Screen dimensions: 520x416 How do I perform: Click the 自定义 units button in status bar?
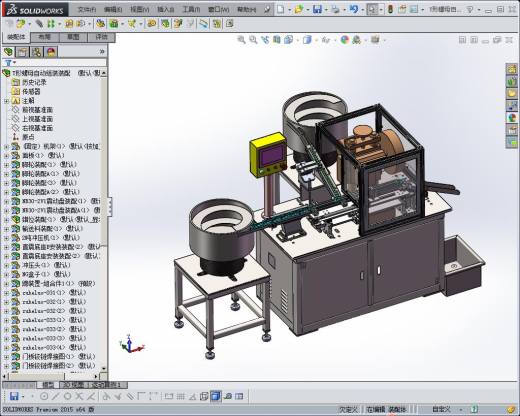tap(441, 409)
